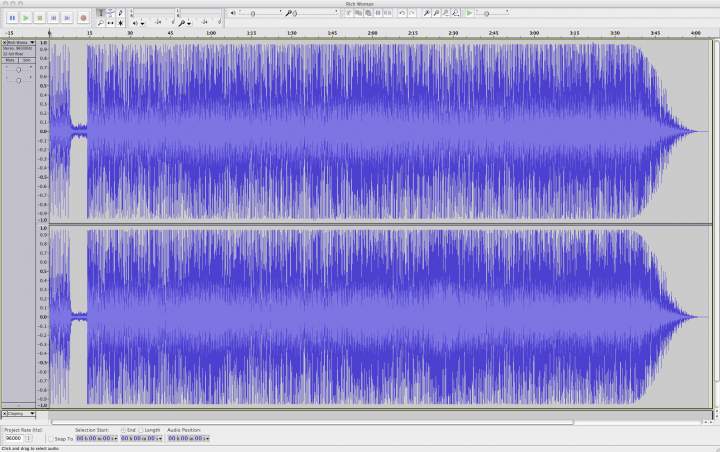Click the Play-at-speed green arrow
Screen dimensions: 720x452
point(469,13)
